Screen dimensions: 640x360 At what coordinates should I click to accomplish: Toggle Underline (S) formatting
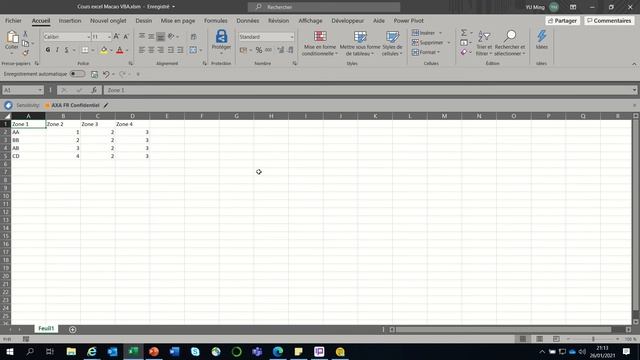point(67,50)
